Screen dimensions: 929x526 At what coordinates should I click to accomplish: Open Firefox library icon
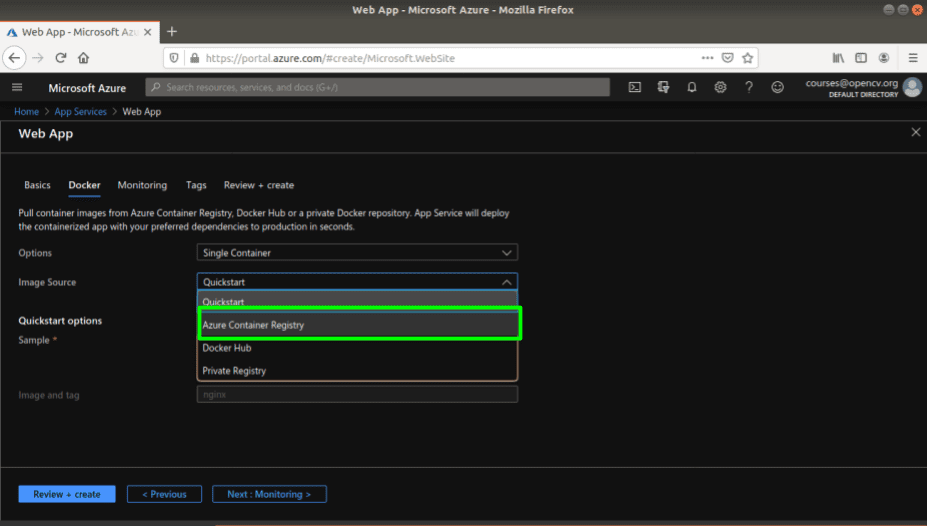(838, 58)
